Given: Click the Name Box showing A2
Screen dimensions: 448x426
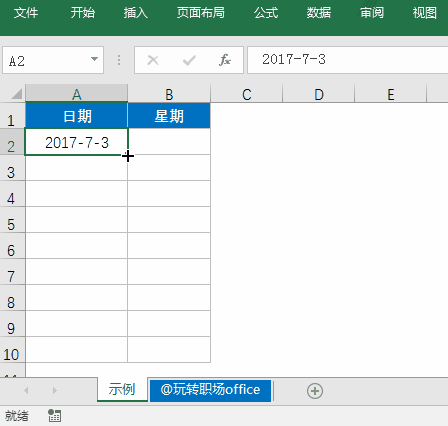Looking at the screenshot, I should 53,60.
